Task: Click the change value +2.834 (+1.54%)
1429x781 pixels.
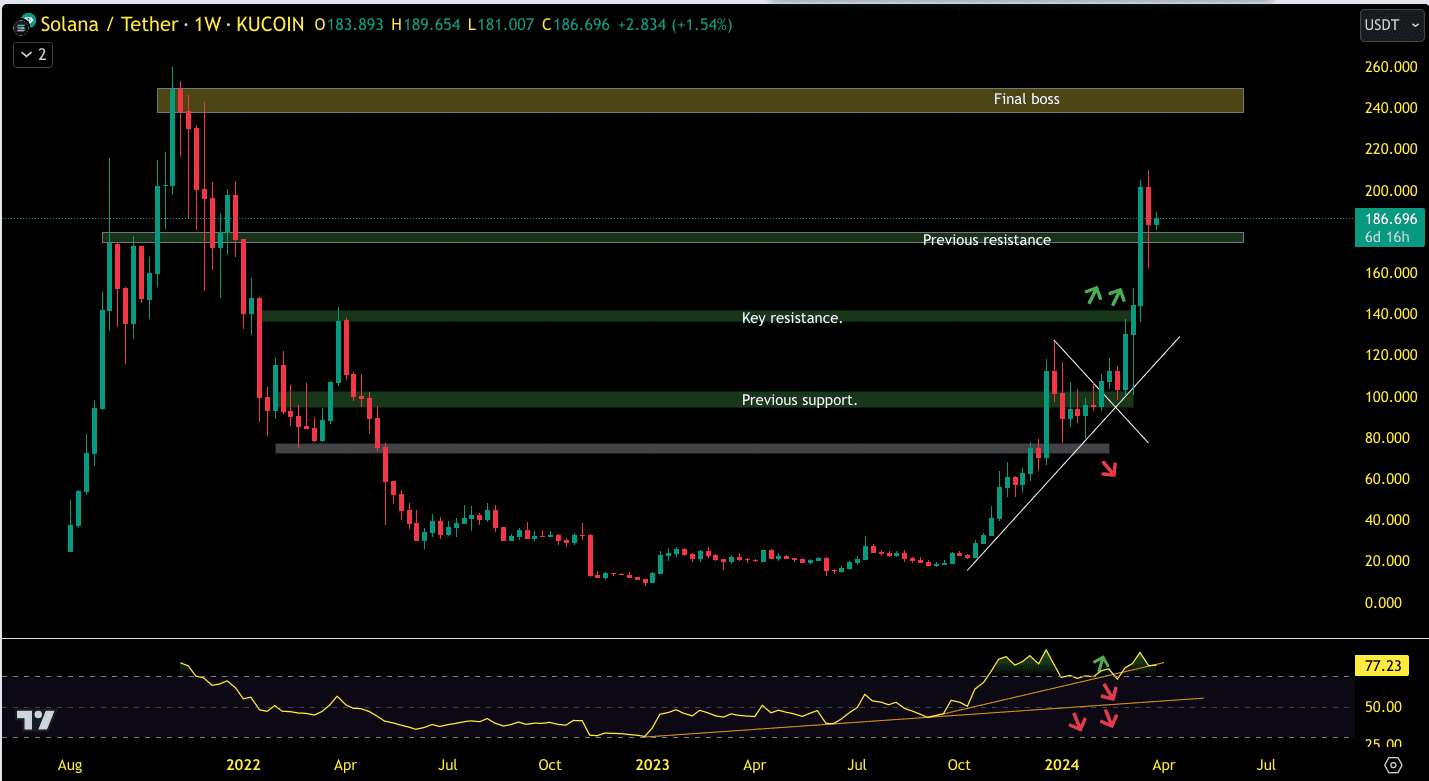Action: pos(674,24)
